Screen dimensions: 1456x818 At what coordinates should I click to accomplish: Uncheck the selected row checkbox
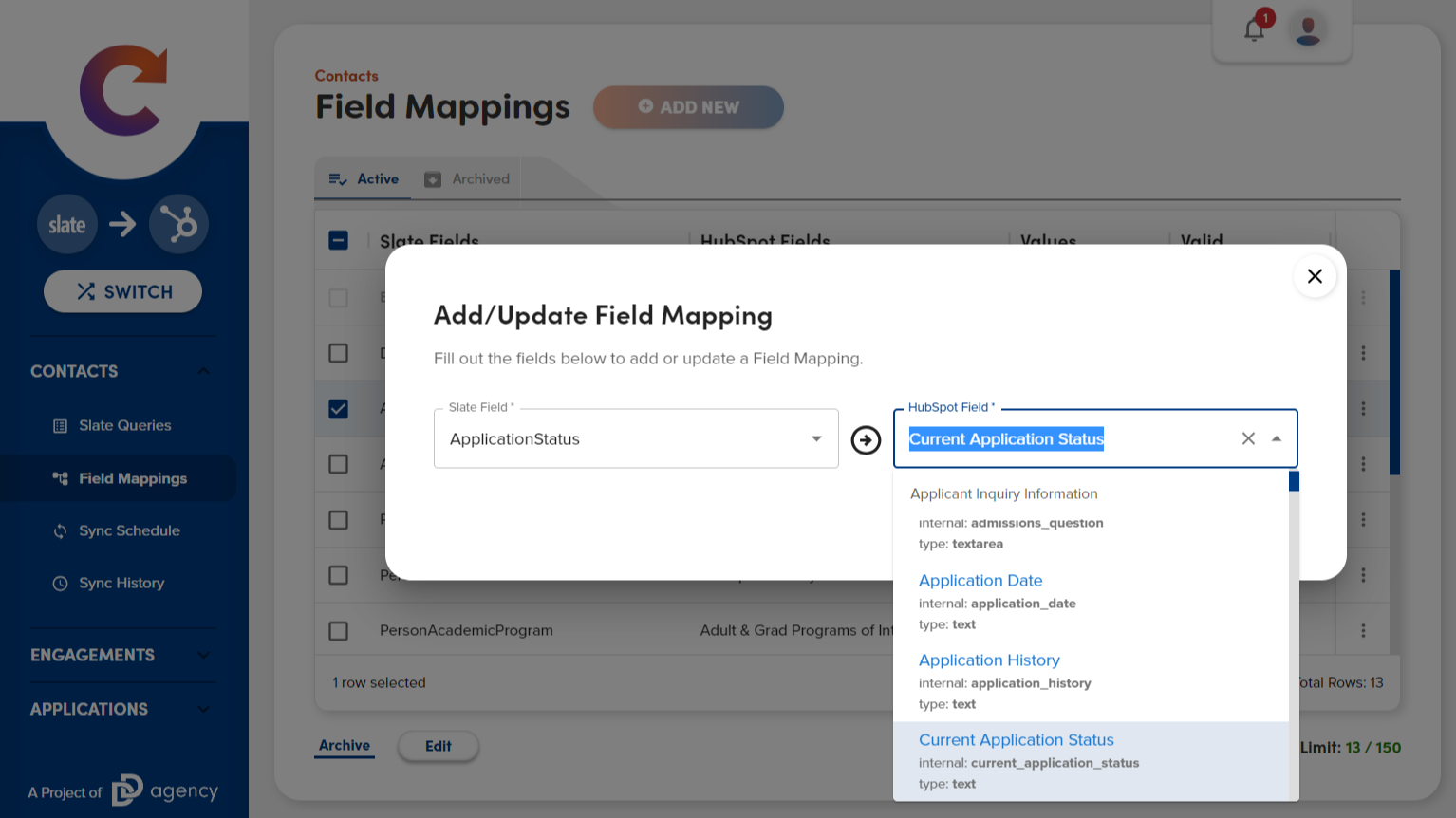point(339,409)
